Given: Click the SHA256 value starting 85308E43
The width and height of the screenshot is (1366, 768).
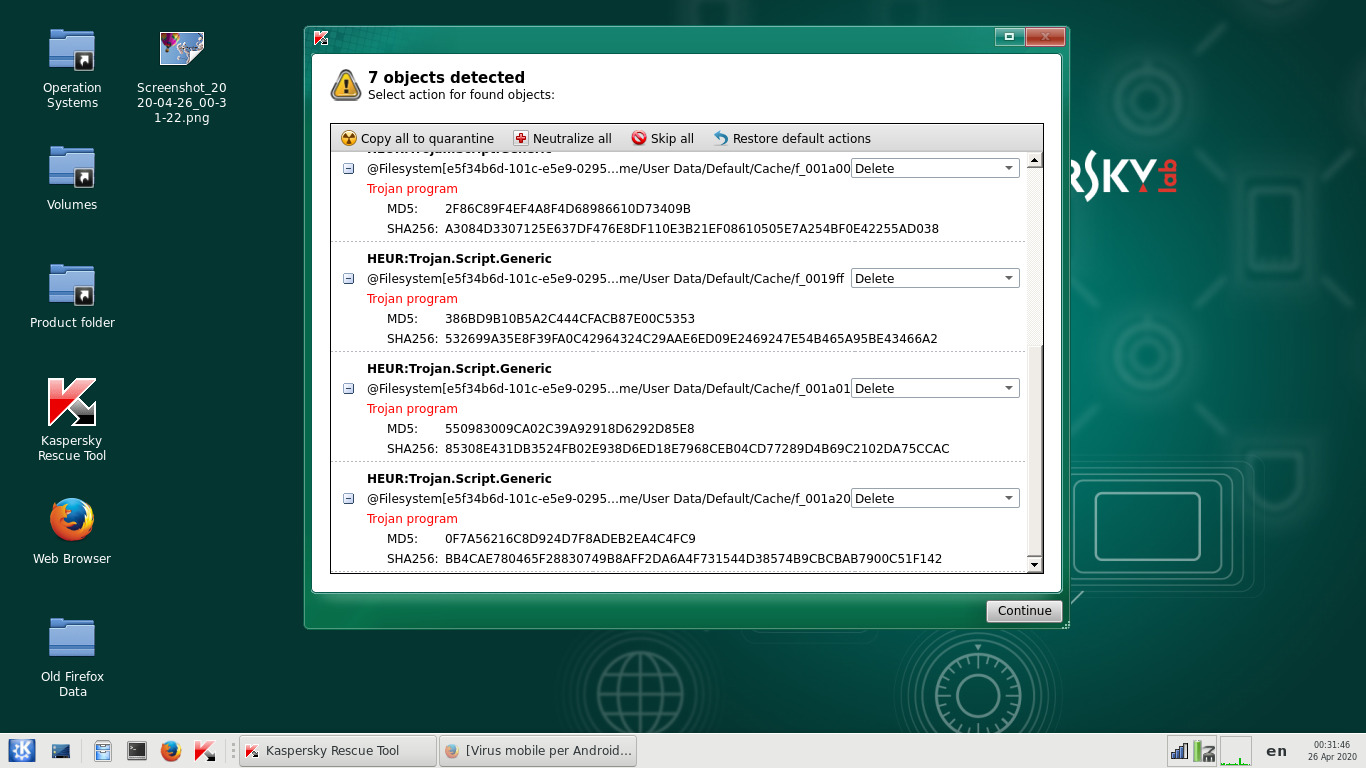Looking at the screenshot, I should 697,449.
